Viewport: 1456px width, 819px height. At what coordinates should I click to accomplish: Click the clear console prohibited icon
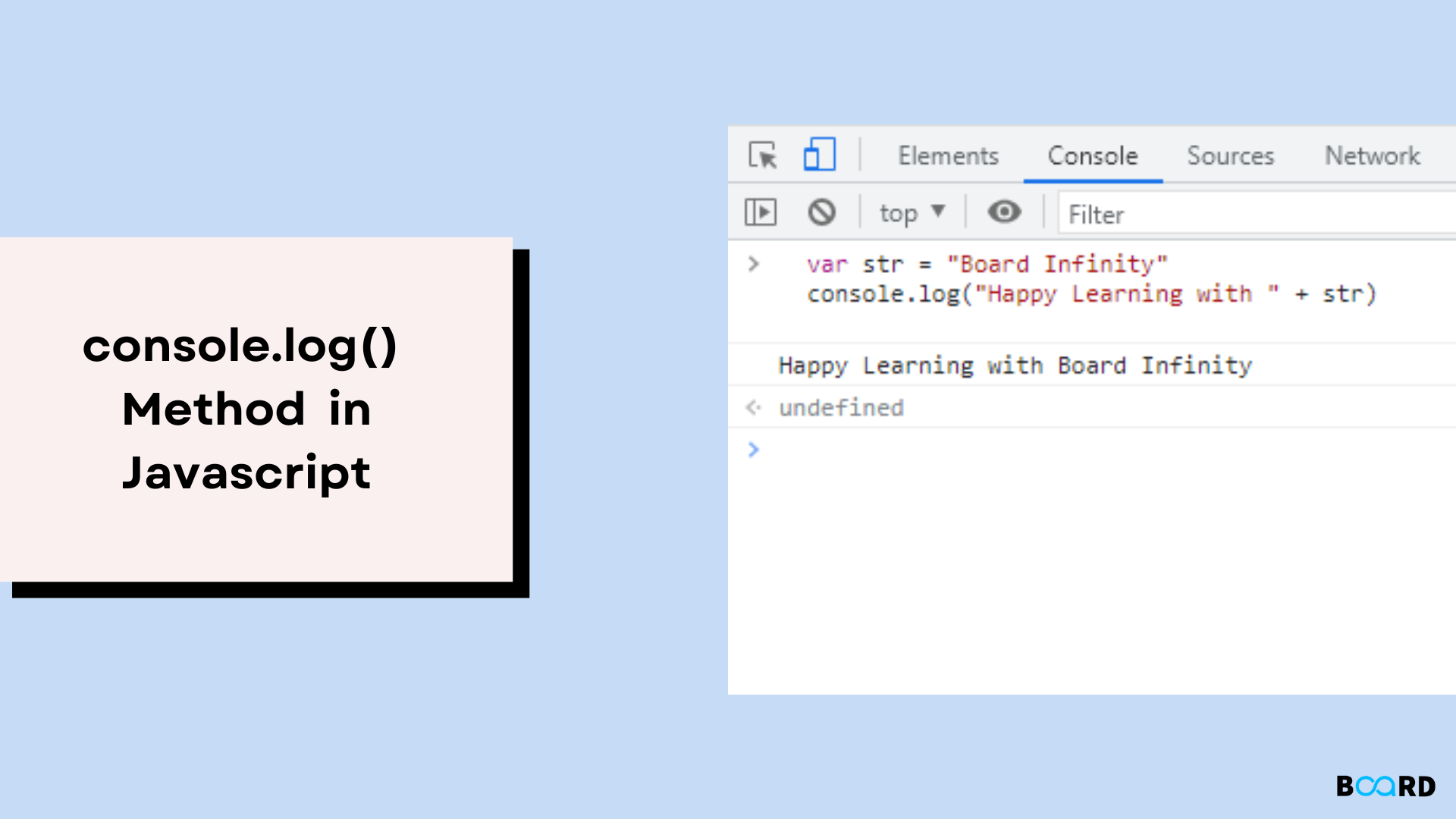(820, 212)
